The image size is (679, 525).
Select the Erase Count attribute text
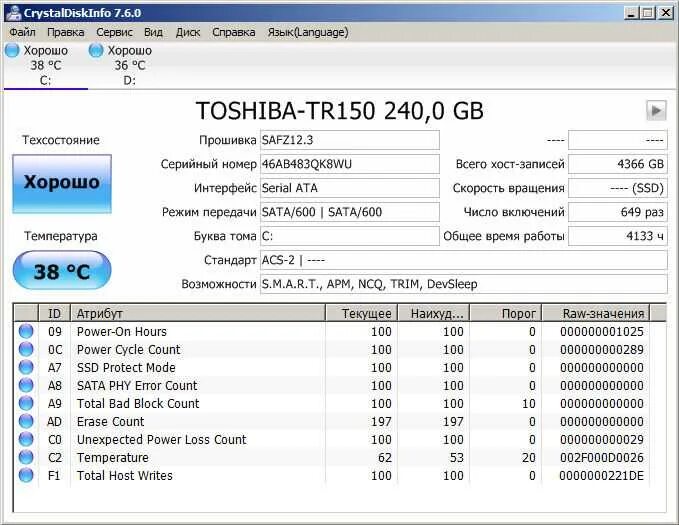[x=110, y=421]
